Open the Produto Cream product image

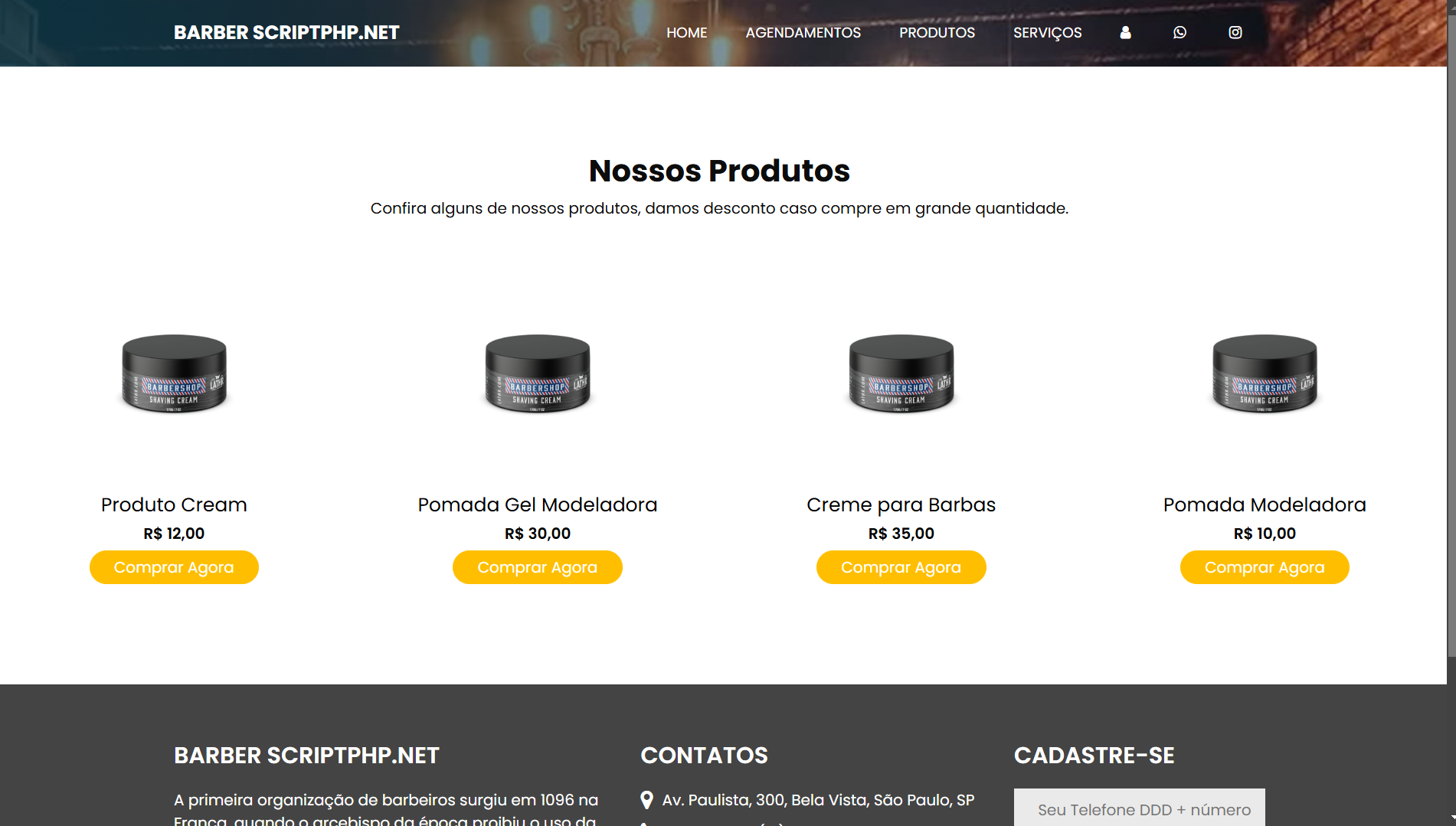[174, 374]
